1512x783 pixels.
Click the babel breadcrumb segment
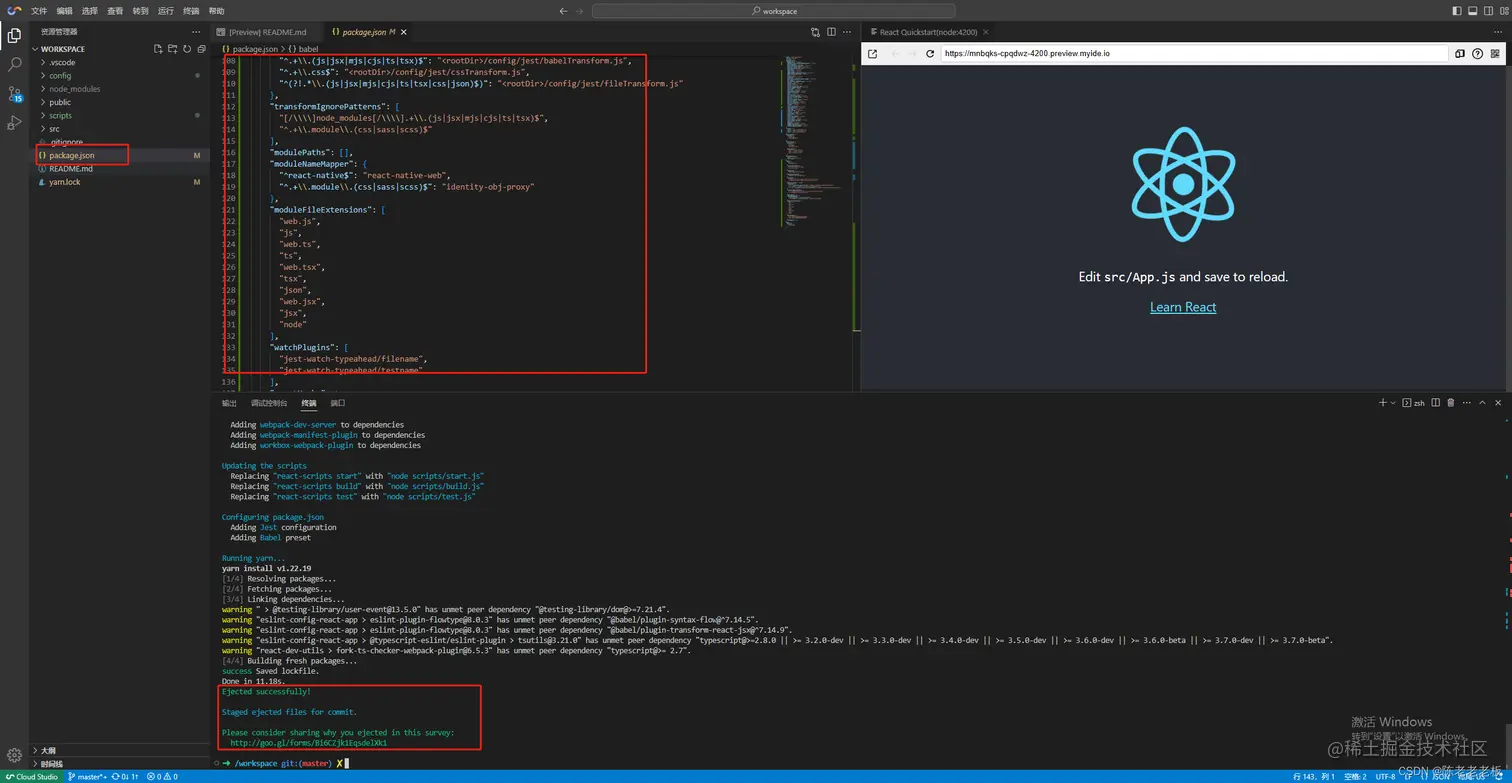point(304,48)
